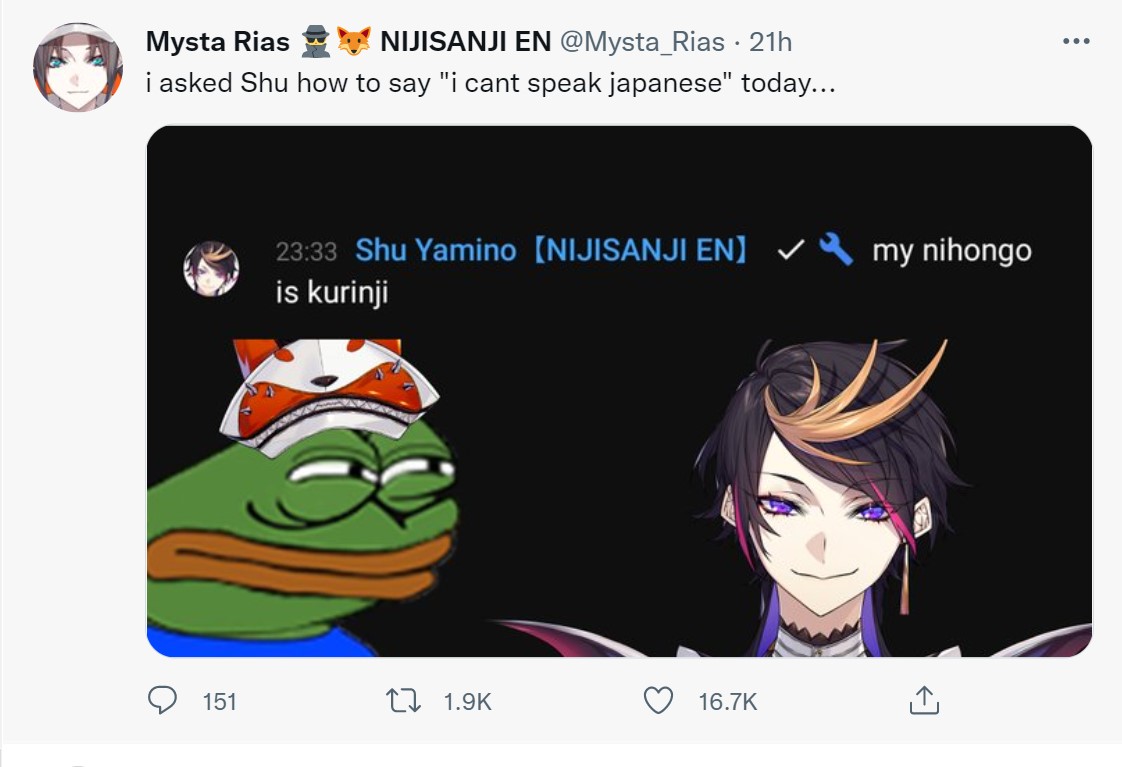Retweet this post using the arrows icon

[404, 700]
